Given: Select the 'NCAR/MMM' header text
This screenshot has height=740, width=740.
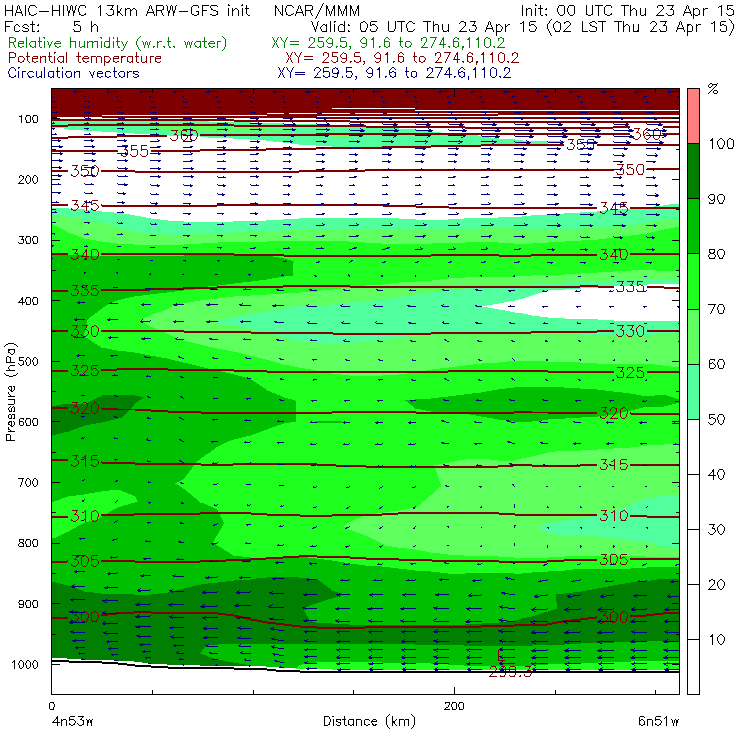Looking at the screenshot, I should [317, 11].
